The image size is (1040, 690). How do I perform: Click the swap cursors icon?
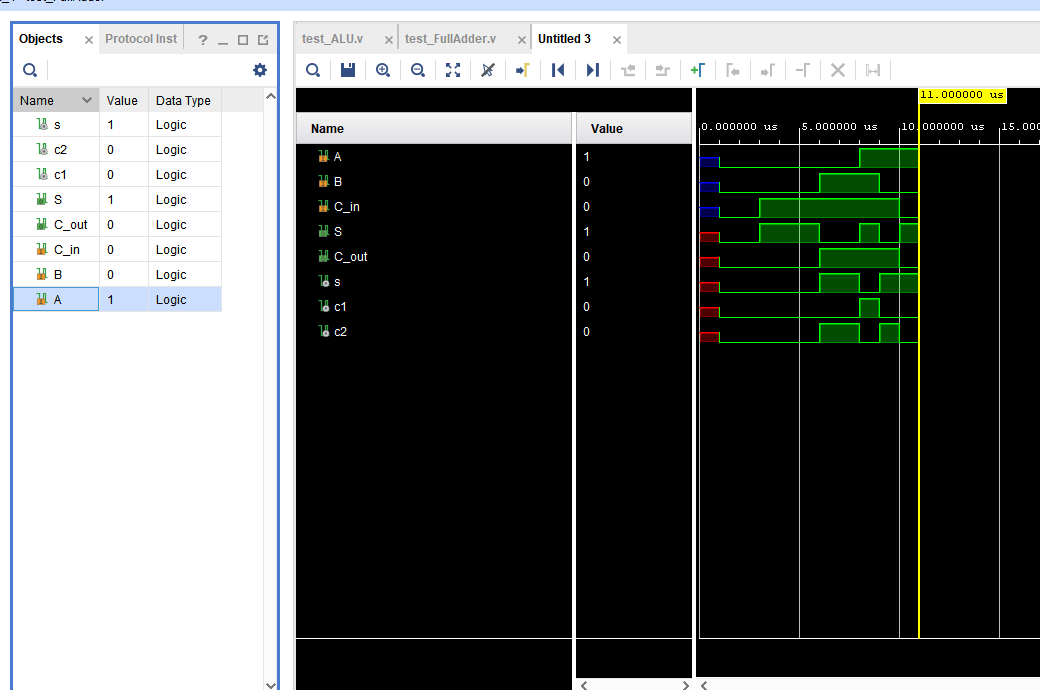(x=803, y=70)
